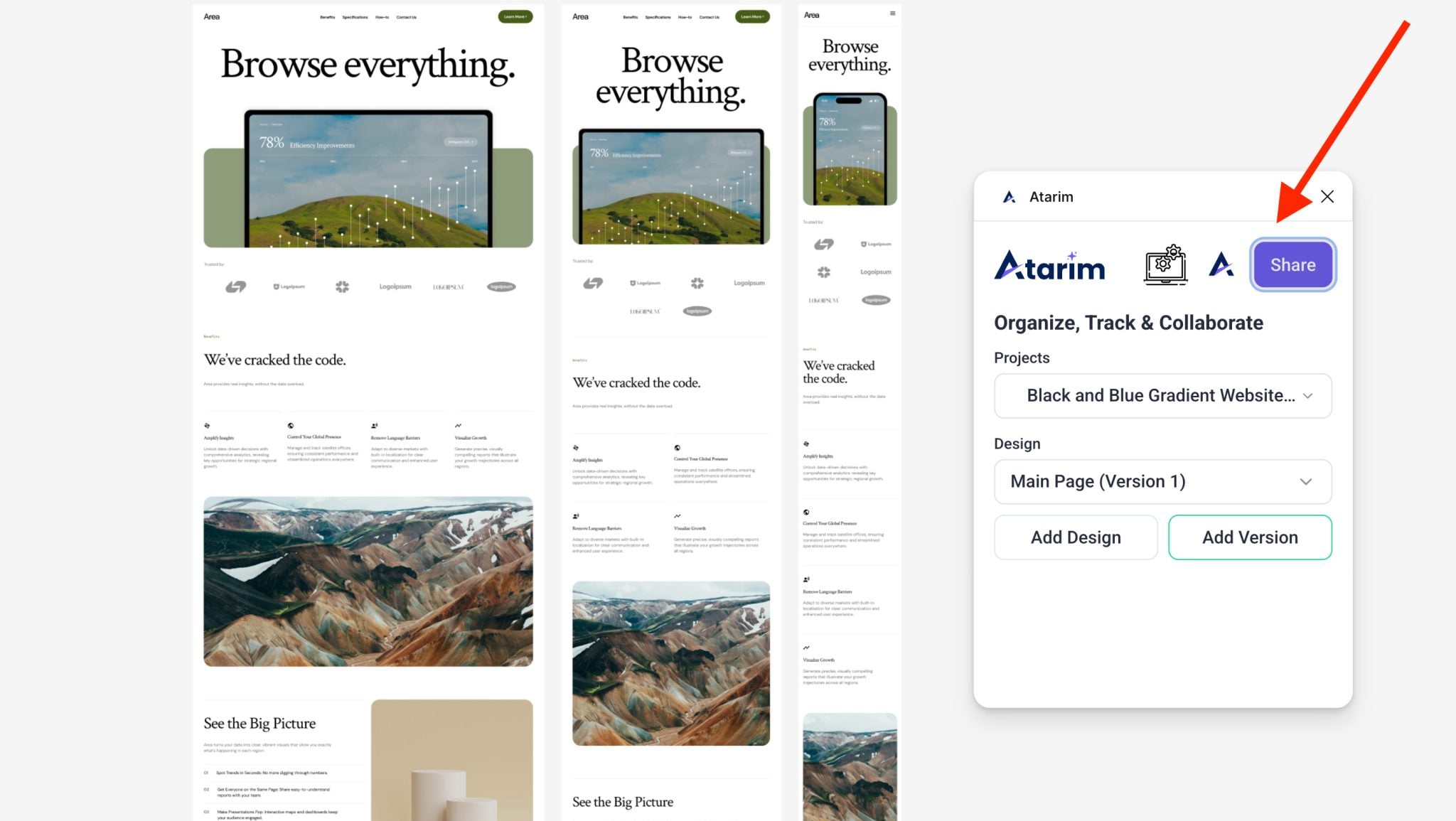This screenshot has width=1456, height=821.
Task: Click Contact Us in desktop mockup nav
Action: [x=406, y=17]
